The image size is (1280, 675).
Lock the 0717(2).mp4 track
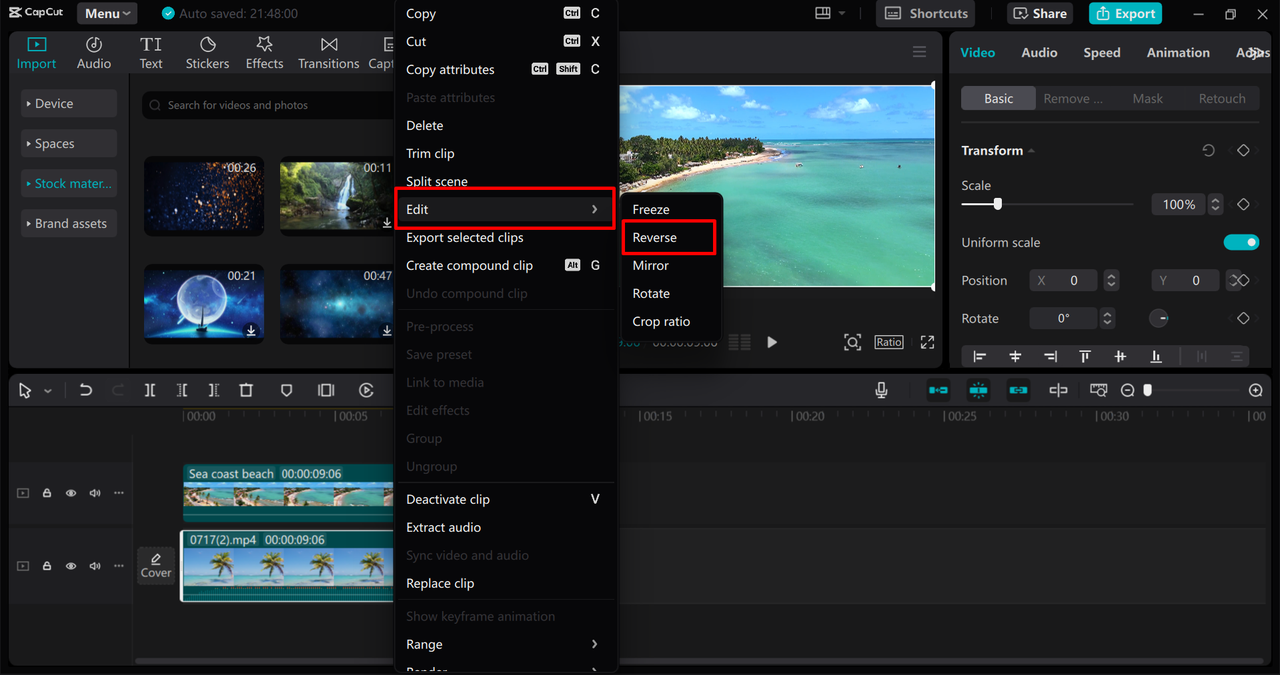pyautogui.click(x=47, y=566)
